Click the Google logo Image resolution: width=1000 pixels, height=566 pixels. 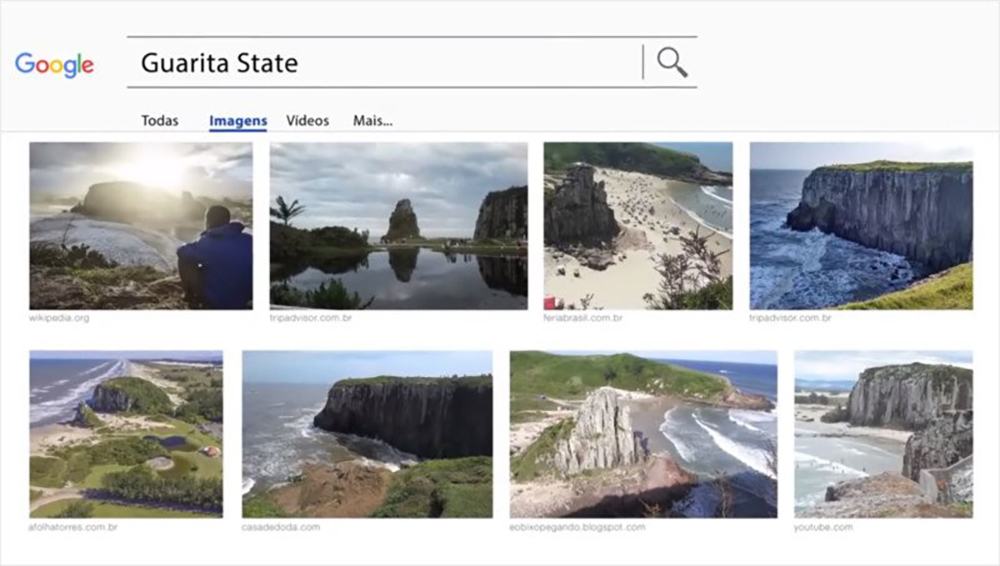click(54, 65)
